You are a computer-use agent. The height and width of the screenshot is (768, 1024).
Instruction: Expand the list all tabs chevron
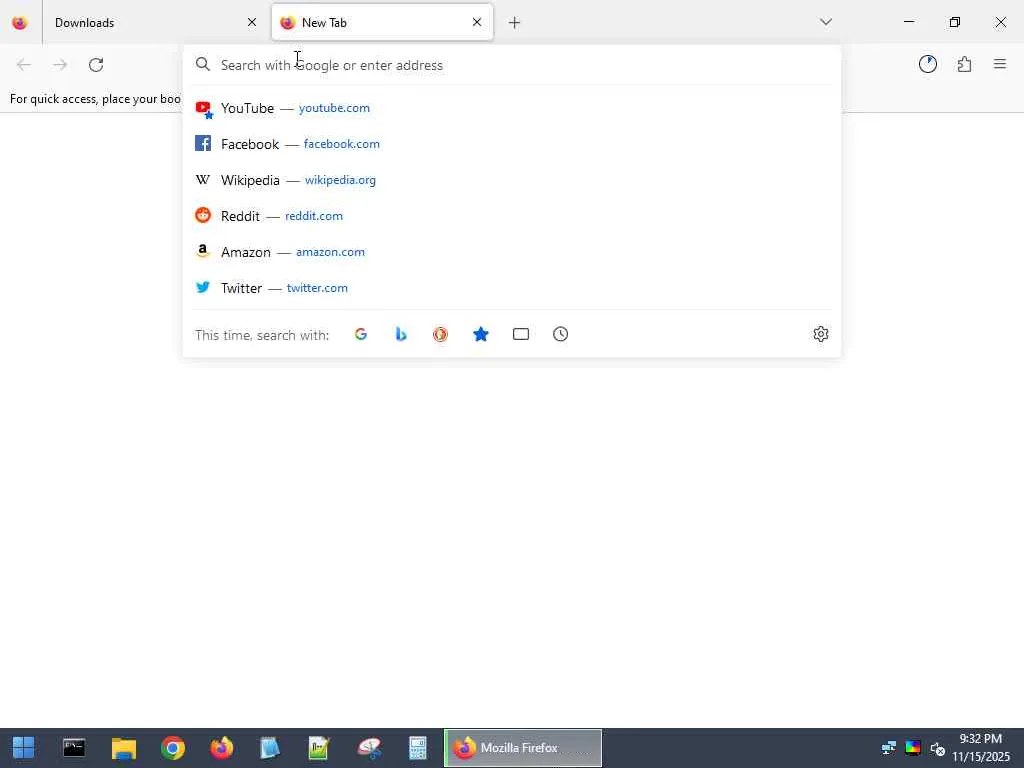tap(826, 22)
